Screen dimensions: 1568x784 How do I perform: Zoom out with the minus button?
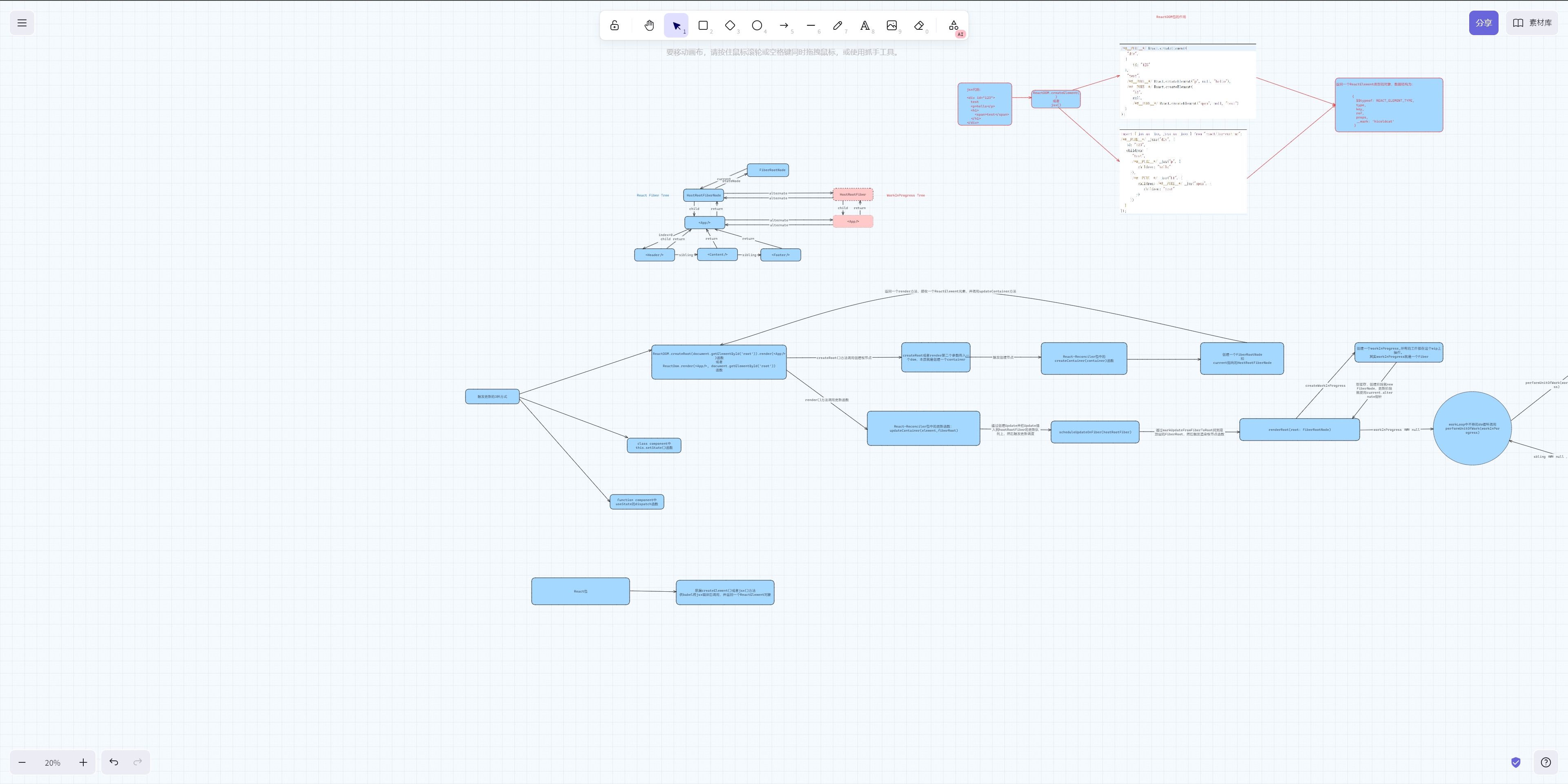(22, 762)
